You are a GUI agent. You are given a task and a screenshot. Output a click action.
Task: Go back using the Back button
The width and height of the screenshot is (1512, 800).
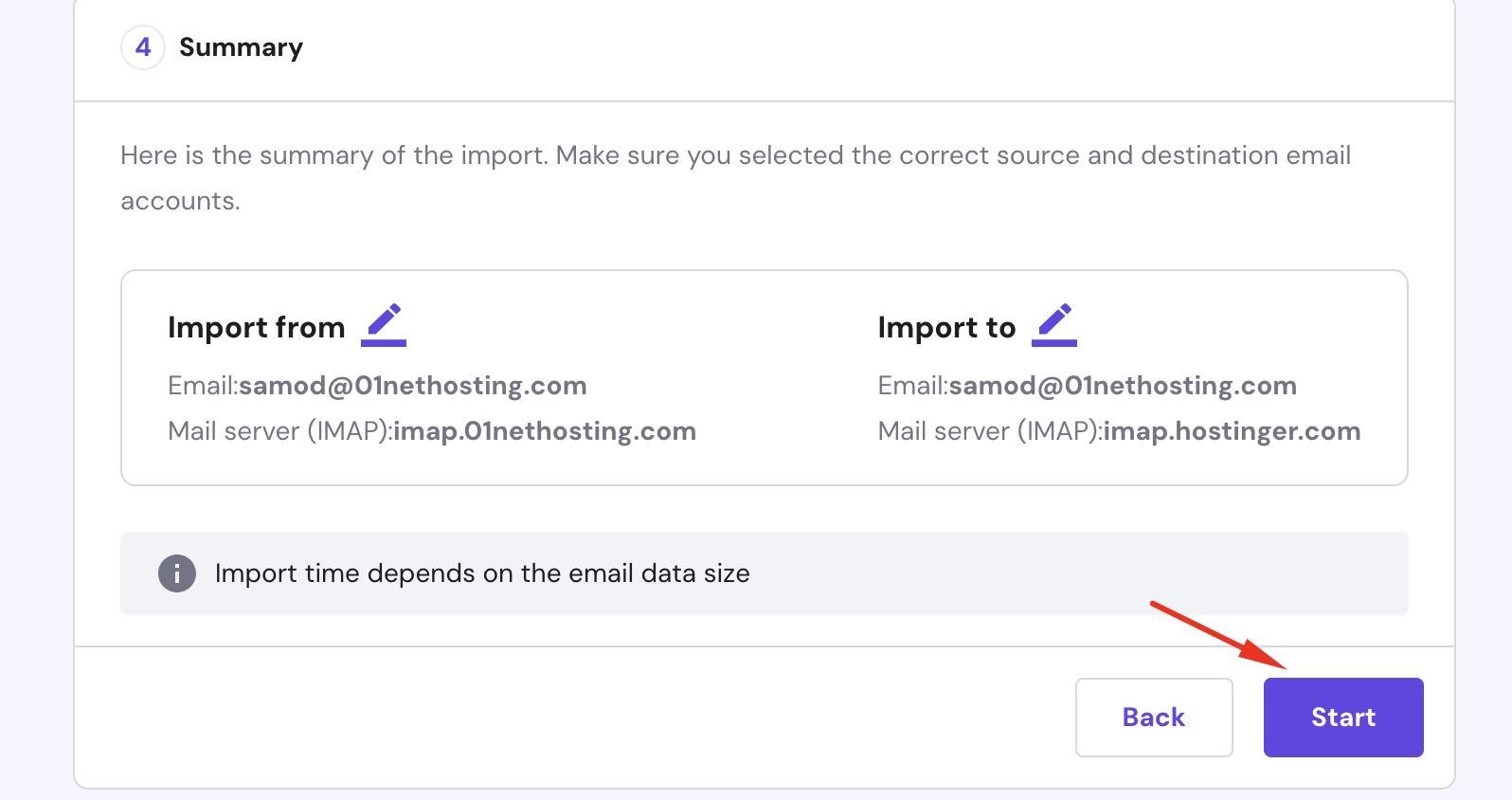[1154, 718]
